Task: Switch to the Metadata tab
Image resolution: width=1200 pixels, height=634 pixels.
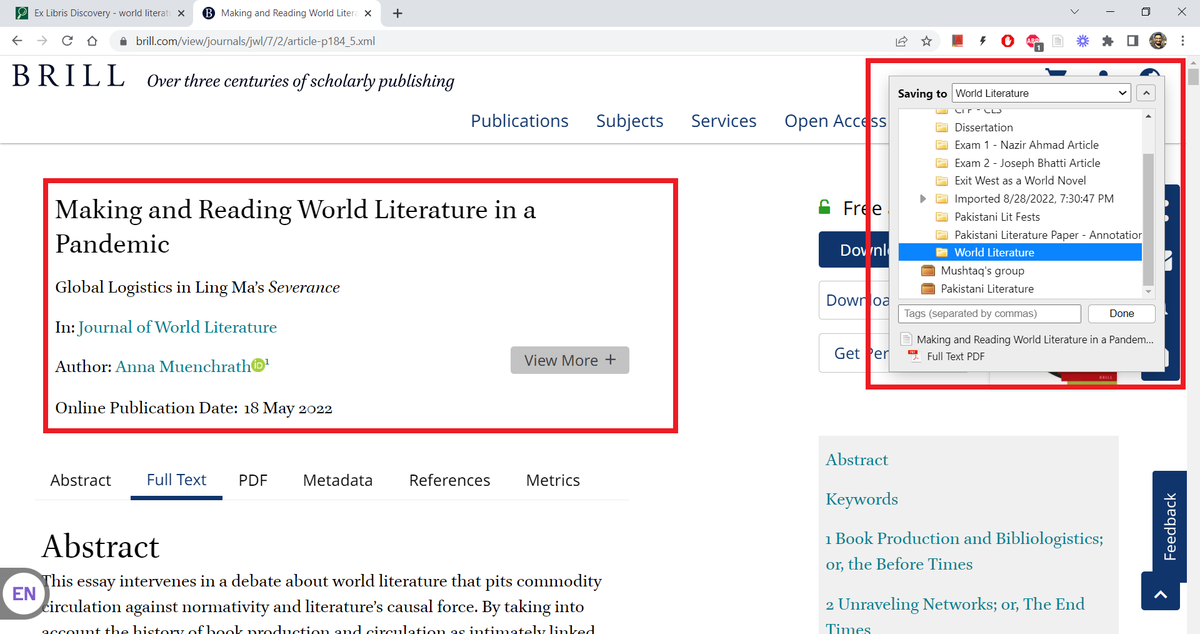Action: click(338, 480)
